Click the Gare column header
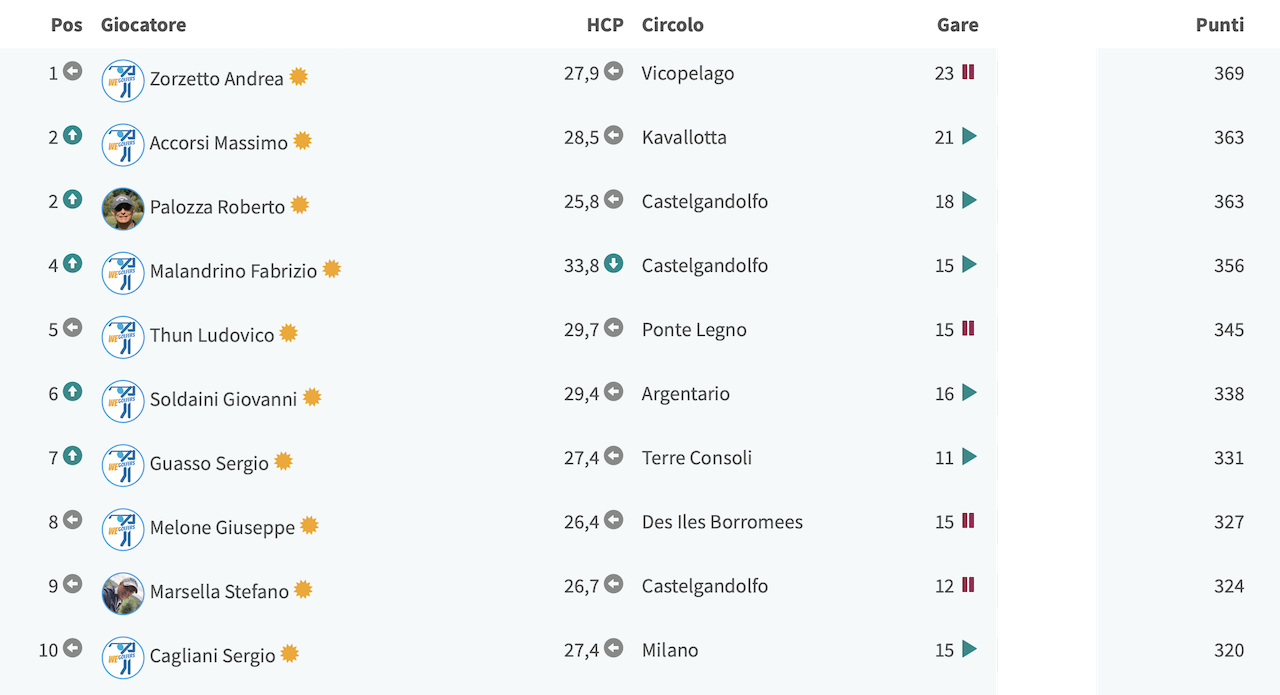 pos(958,25)
